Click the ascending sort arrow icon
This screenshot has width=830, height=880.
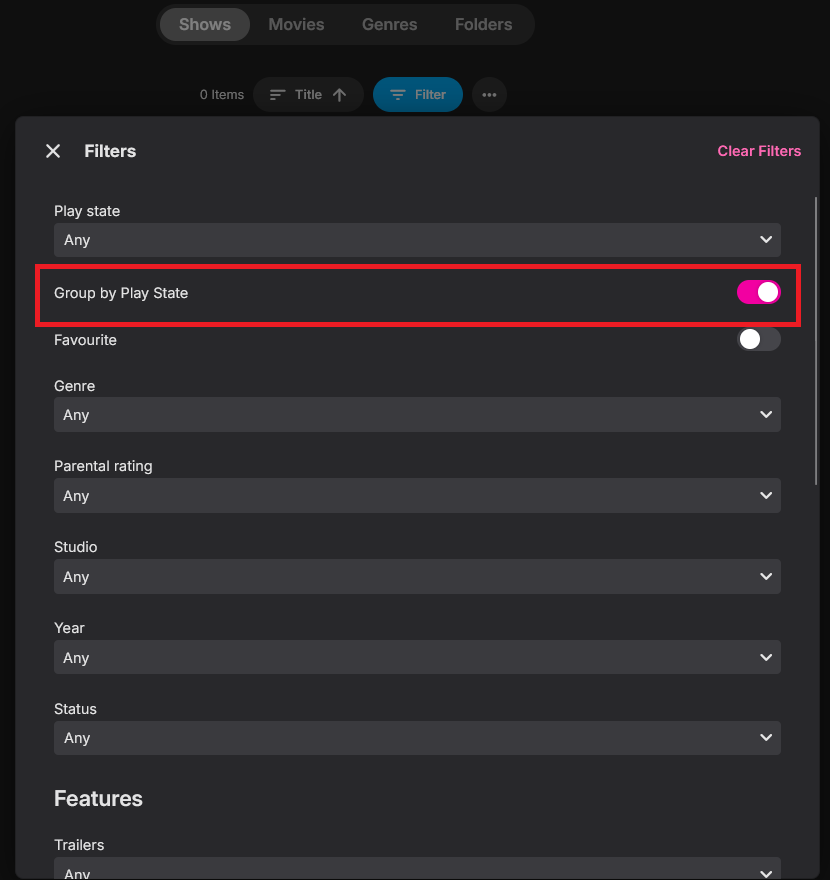pos(339,94)
